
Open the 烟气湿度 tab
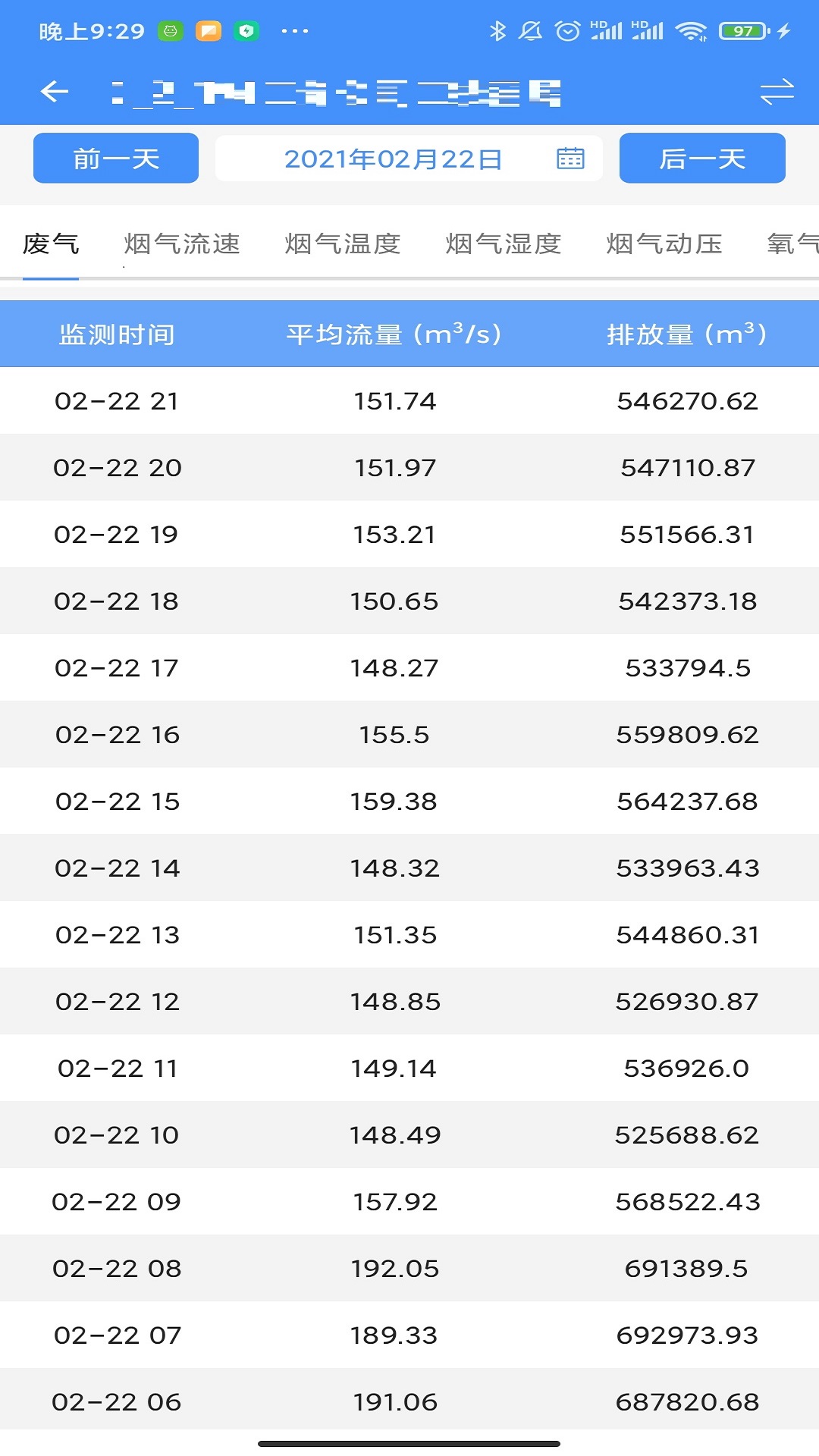click(x=504, y=244)
